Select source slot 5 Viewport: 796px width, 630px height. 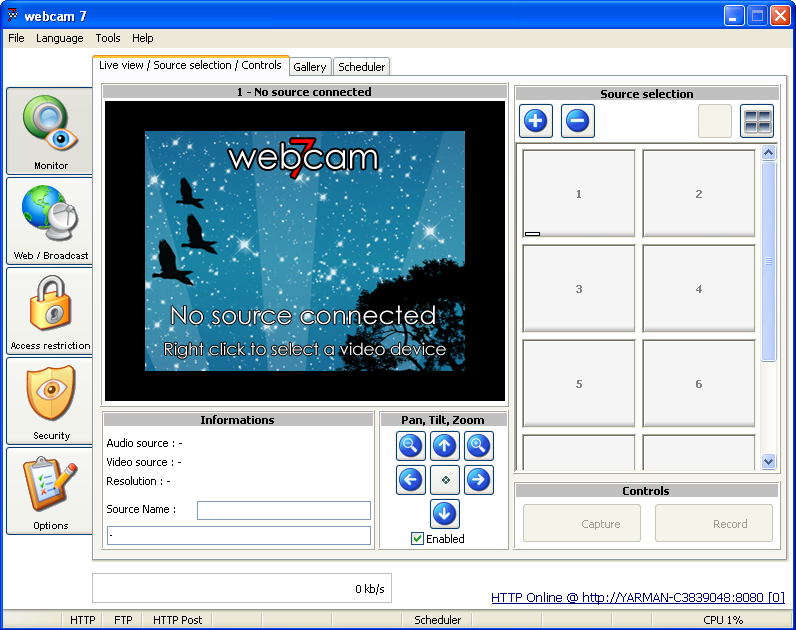579,384
